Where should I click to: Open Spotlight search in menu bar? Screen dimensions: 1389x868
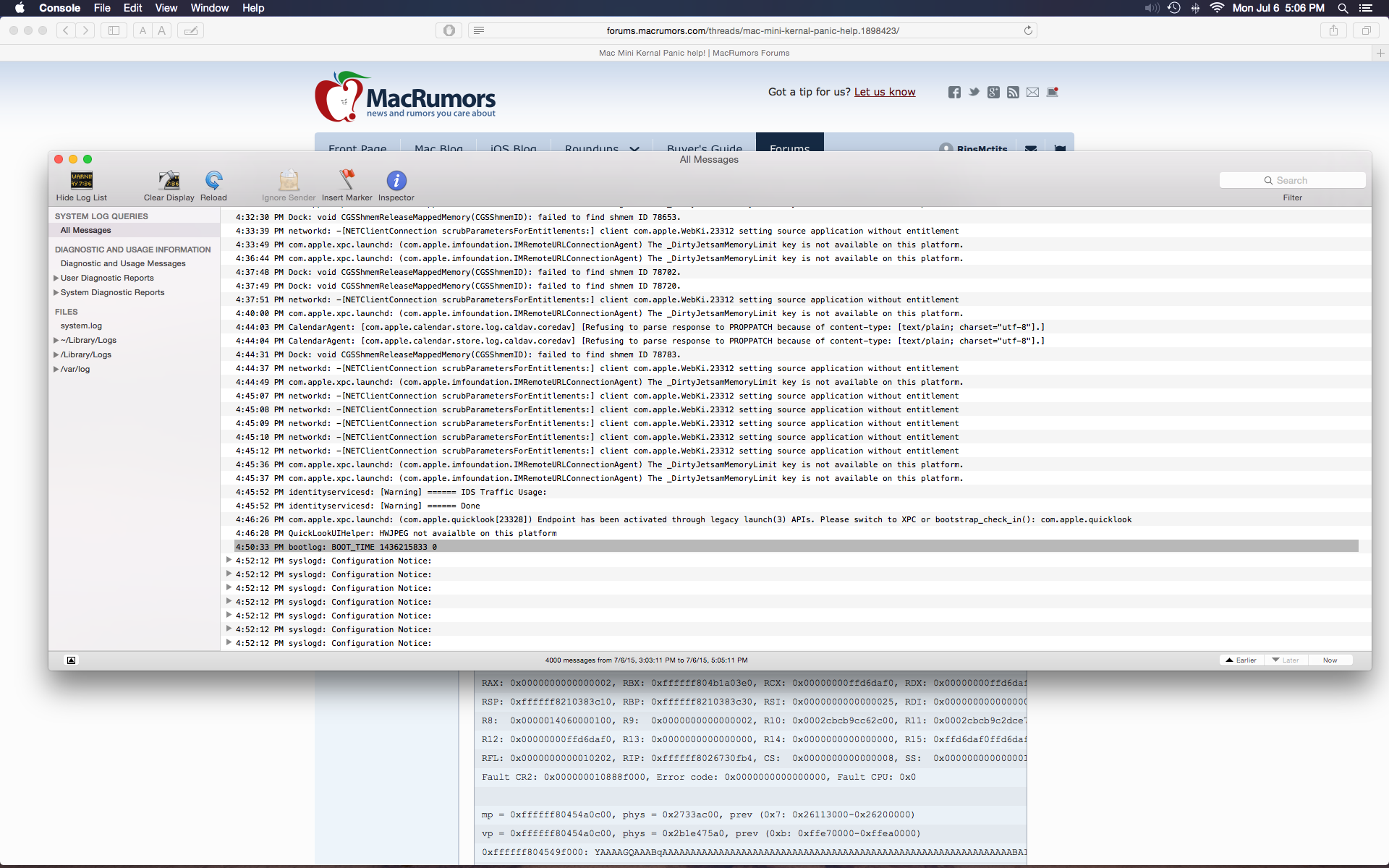[1343, 8]
